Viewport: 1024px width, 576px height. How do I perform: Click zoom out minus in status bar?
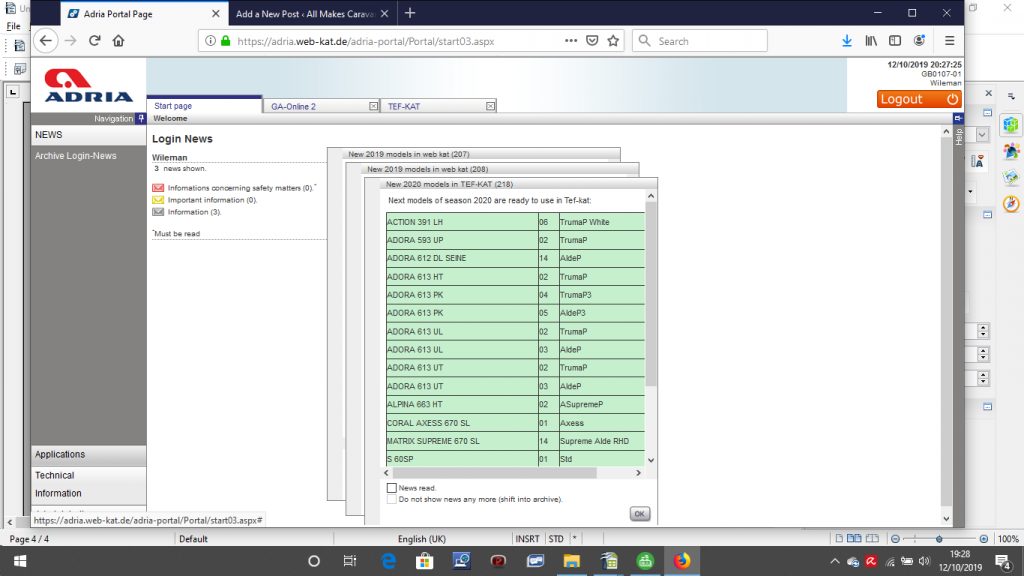(x=895, y=539)
